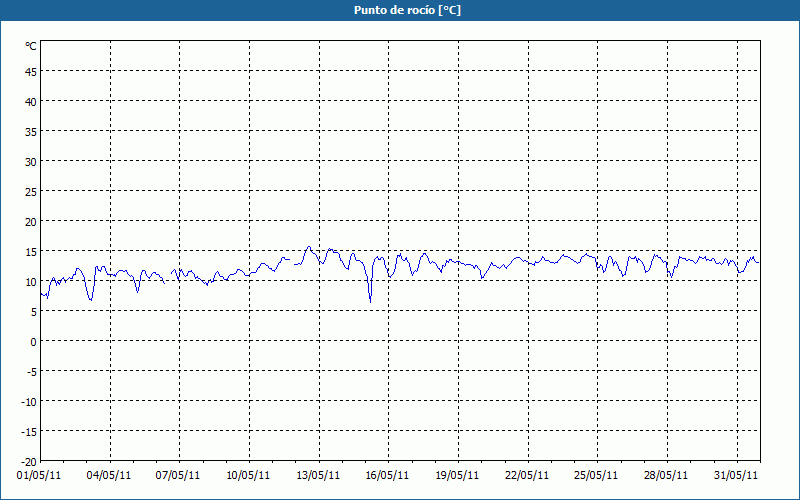The image size is (800, 500).
Task: Click the 13/05/11 date label
Action: 318,476
